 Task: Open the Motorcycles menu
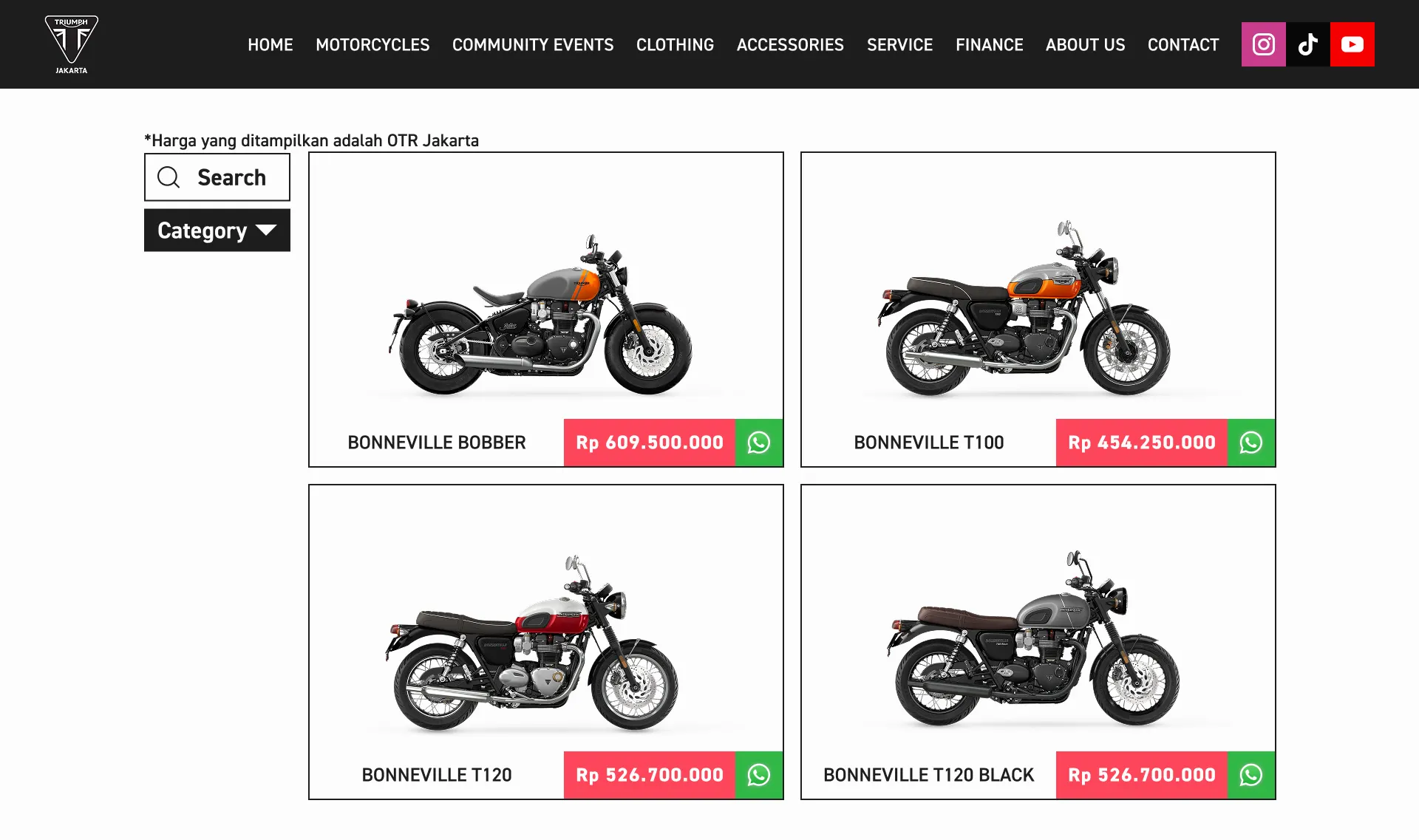click(372, 44)
